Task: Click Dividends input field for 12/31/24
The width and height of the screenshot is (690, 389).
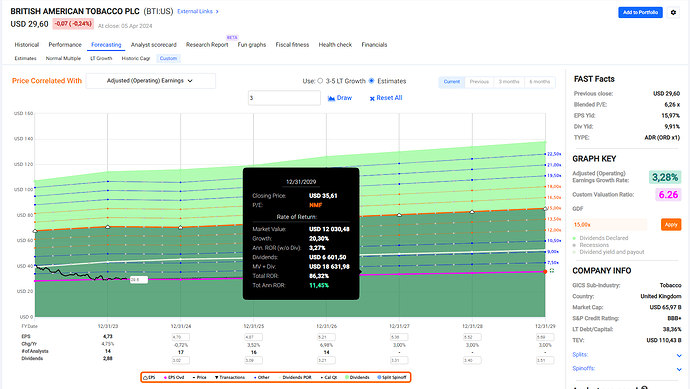Action: pyautogui.click(x=181, y=360)
